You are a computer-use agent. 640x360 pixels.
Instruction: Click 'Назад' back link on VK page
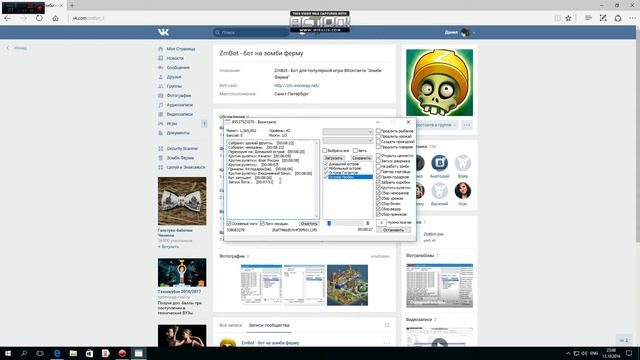click(x=17, y=48)
